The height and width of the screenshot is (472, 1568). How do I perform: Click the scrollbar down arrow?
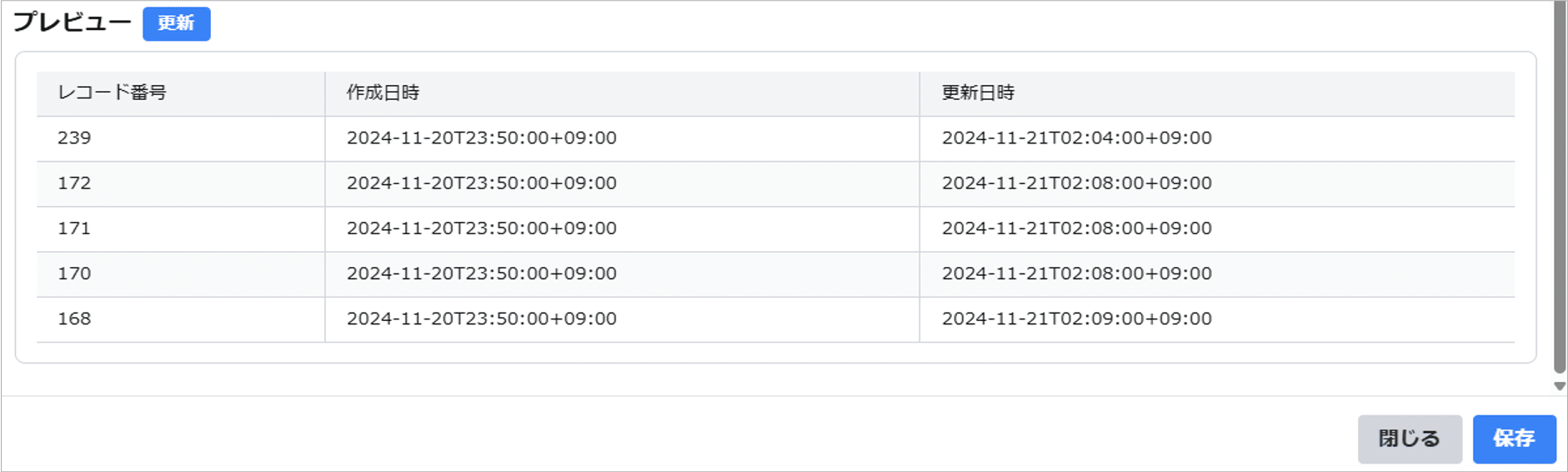pyautogui.click(x=1559, y=386)
